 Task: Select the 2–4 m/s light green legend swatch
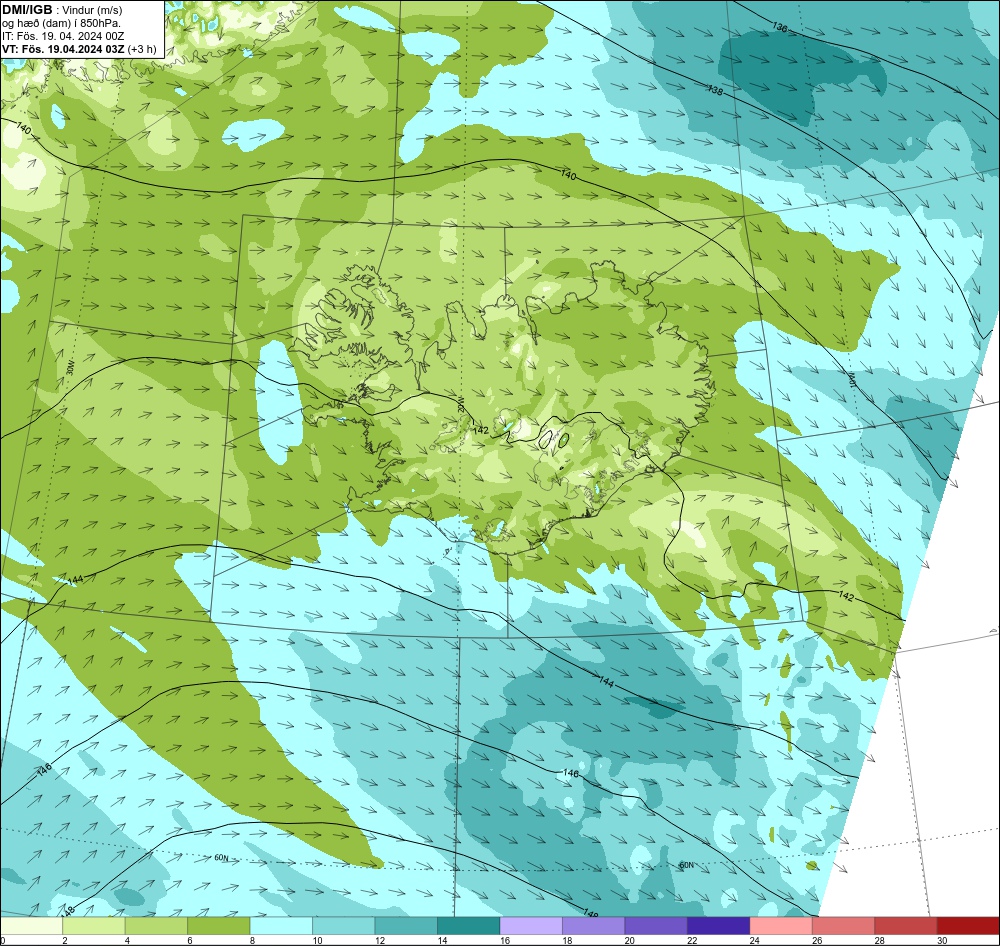pyautogui.click(x=94, y=926)
